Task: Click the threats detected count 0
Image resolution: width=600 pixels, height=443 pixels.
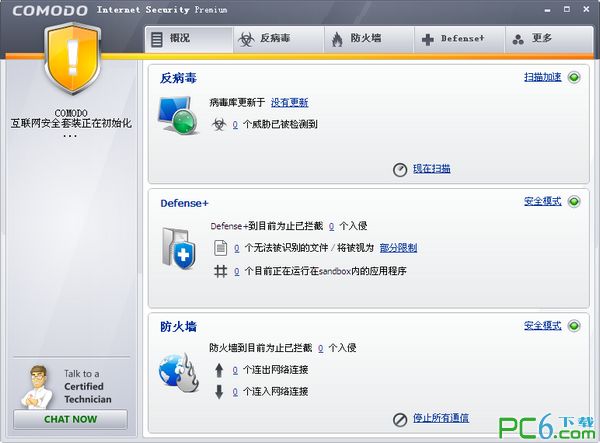Action: 235,125
